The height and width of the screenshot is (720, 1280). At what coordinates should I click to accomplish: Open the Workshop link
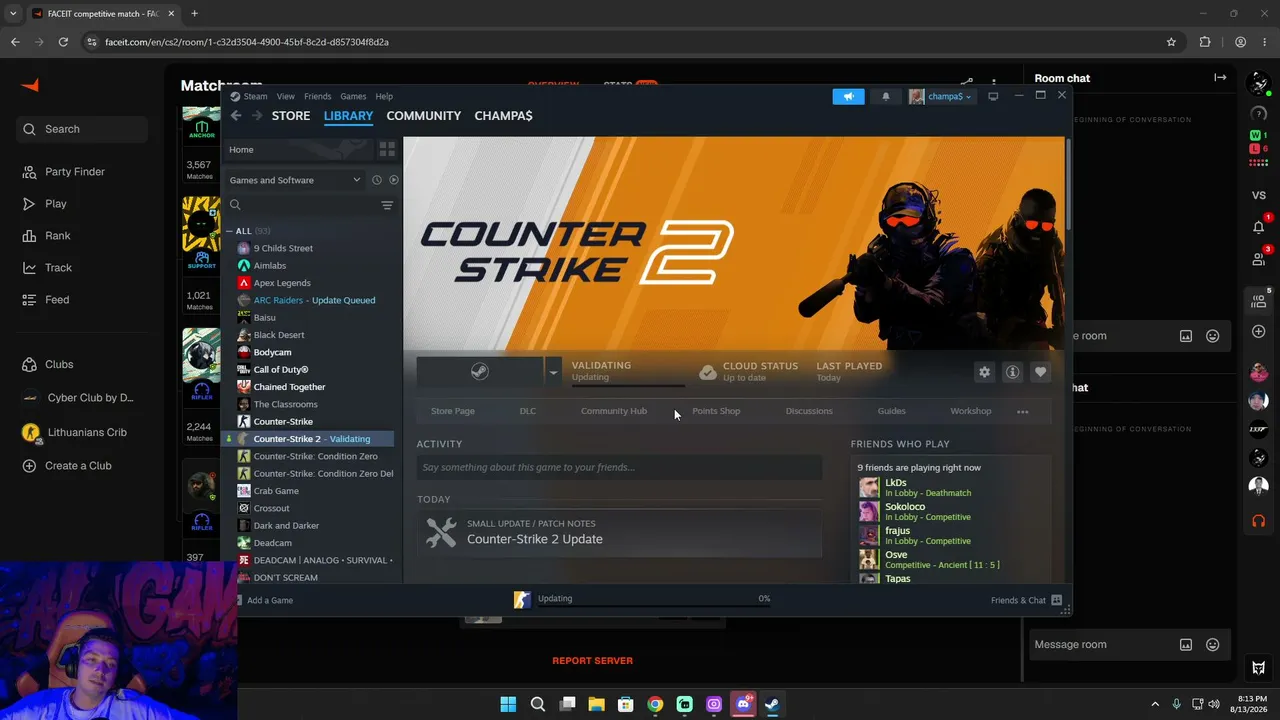point(971,411)
